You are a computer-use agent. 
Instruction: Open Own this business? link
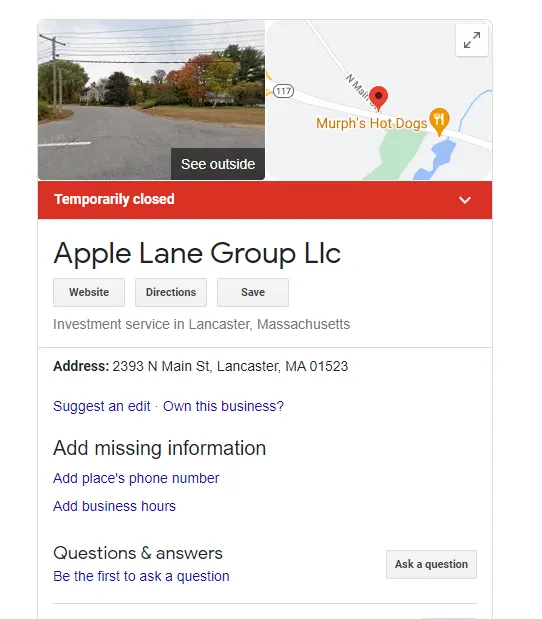click(223, 406)
